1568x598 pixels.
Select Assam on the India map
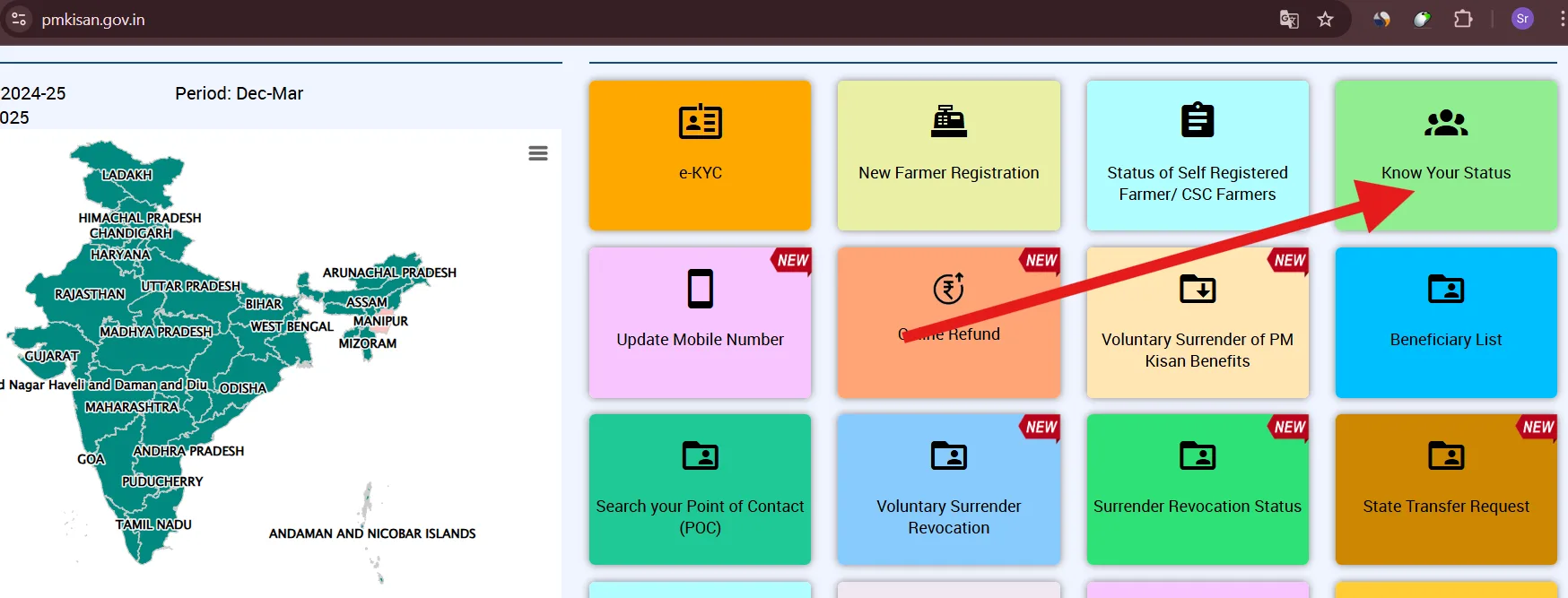pos(367,302)
